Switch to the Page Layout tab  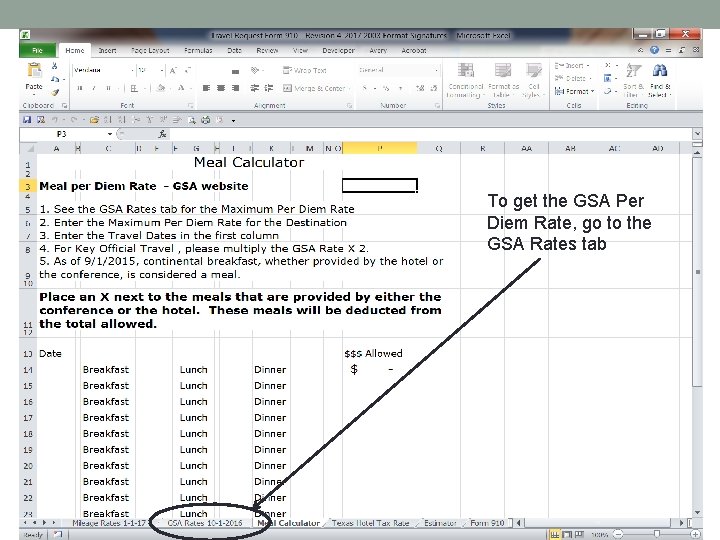tap(150, 51)
